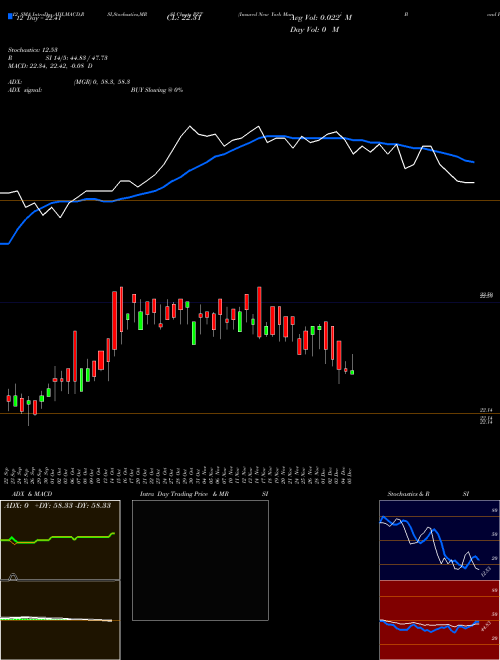Click the 'Avg Vol: 0.022 M' label

click(321, 18)
